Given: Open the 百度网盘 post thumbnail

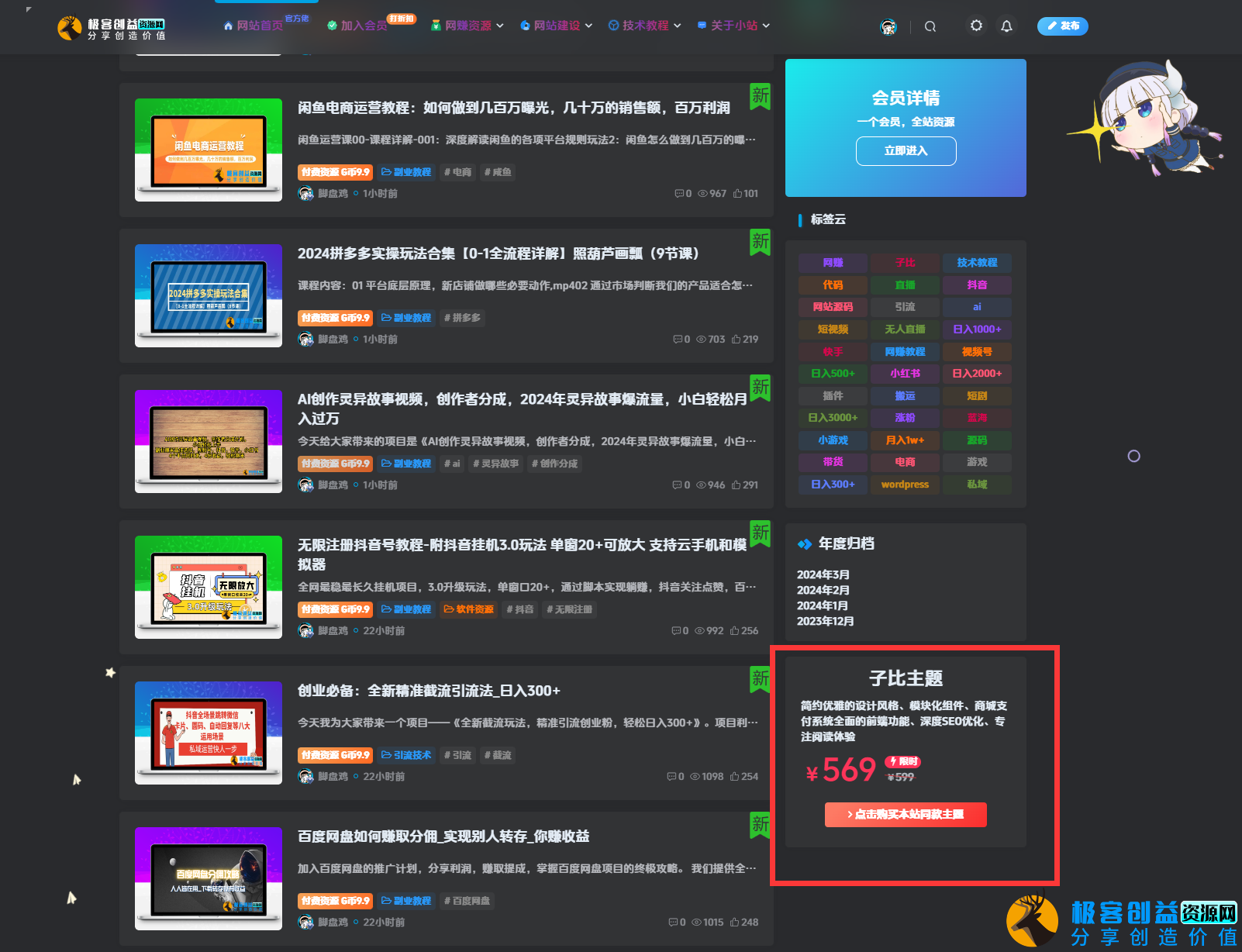Looking at the screenshot, I should pos(209,879).
